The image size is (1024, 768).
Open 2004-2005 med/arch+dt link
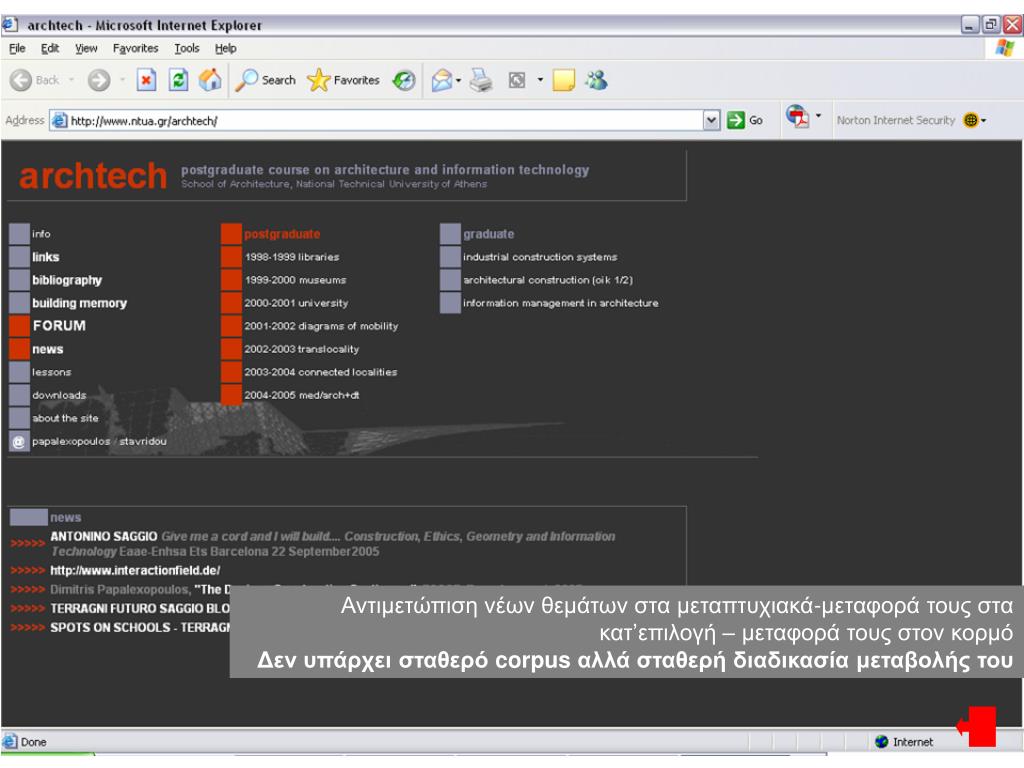[x=302, y=395]
